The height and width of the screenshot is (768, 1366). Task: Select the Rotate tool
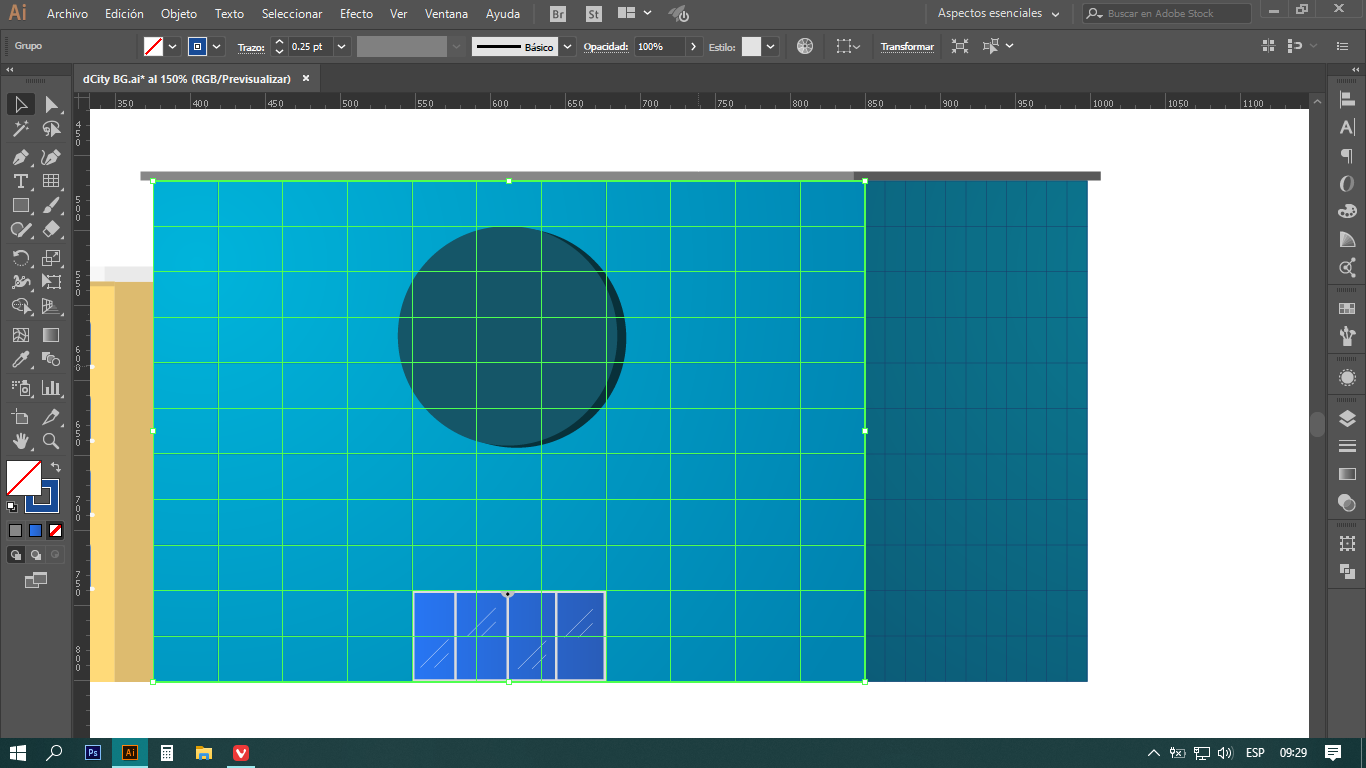click(x=20, y=258)
